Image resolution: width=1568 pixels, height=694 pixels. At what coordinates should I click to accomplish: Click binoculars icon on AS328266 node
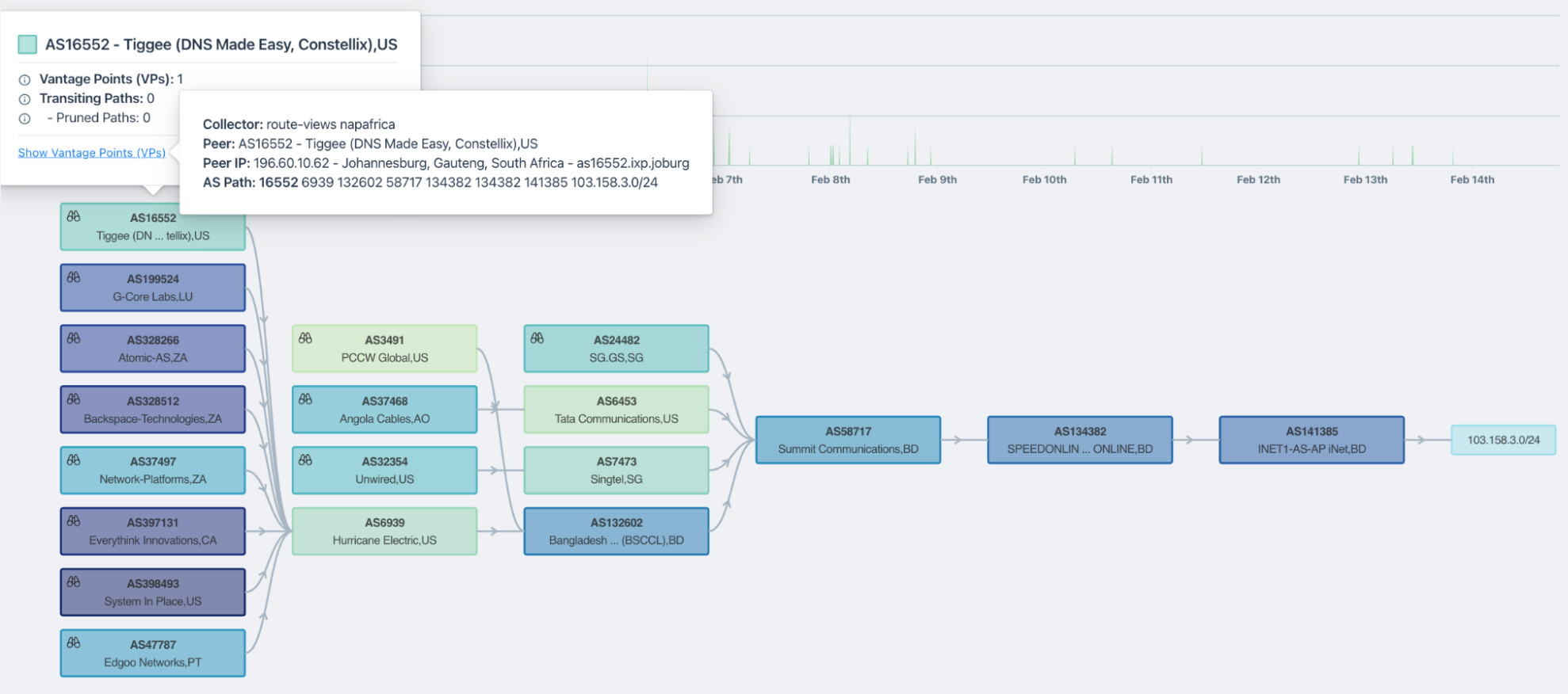[x=74, y=338]
